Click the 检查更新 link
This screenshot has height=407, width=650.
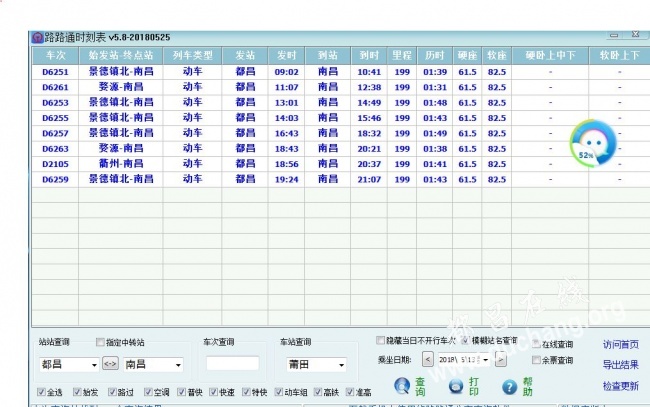(621, 386)
